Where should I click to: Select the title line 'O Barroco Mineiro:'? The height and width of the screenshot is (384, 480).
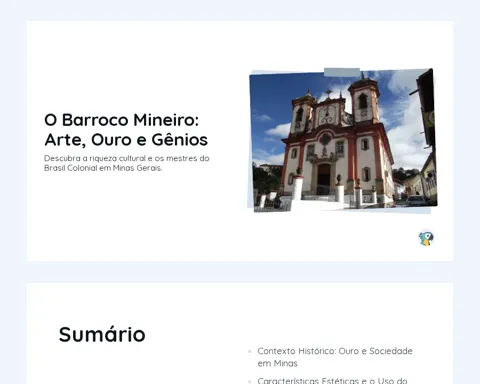121,120
